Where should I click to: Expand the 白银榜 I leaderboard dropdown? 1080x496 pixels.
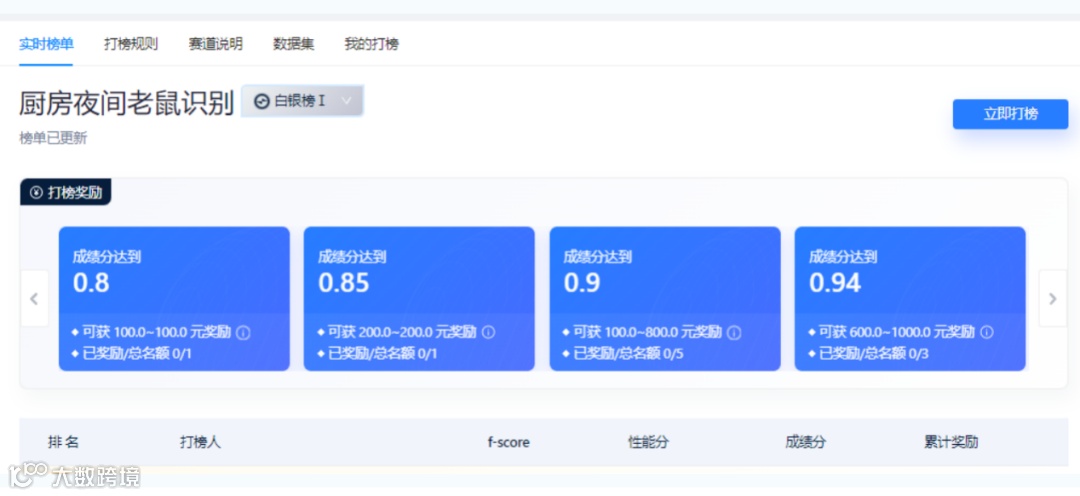coord(302,101)
